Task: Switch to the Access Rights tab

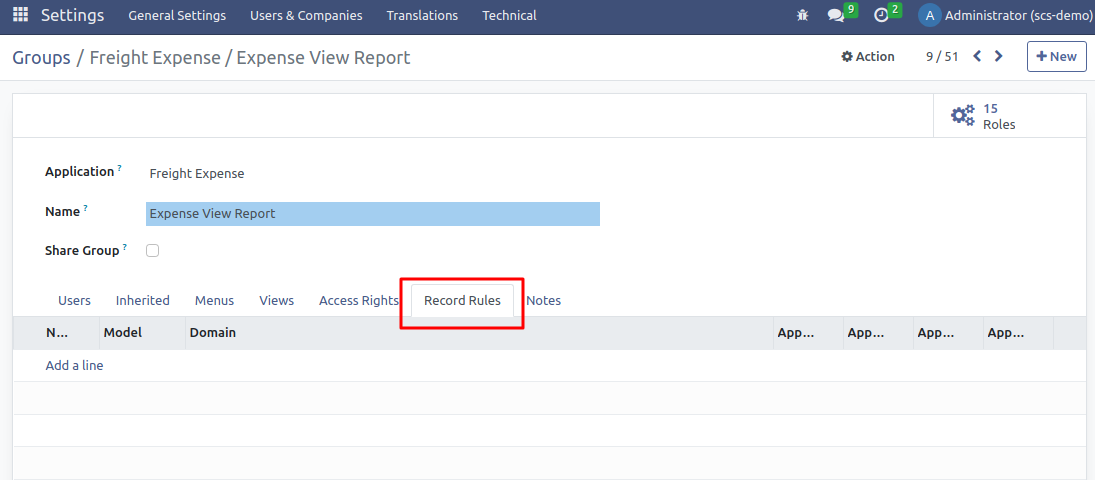Action: 358,300
